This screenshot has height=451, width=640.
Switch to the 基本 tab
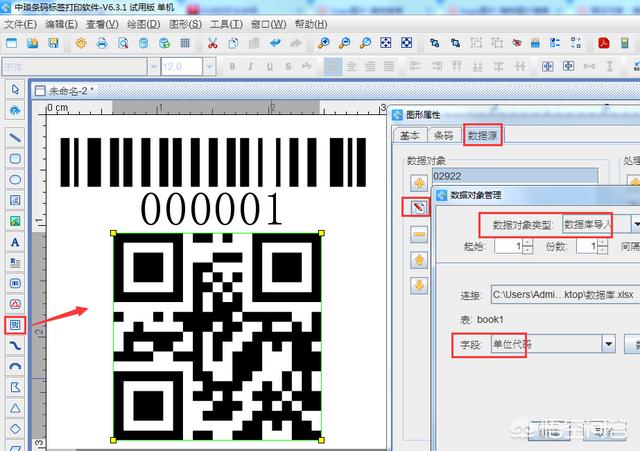409,135
